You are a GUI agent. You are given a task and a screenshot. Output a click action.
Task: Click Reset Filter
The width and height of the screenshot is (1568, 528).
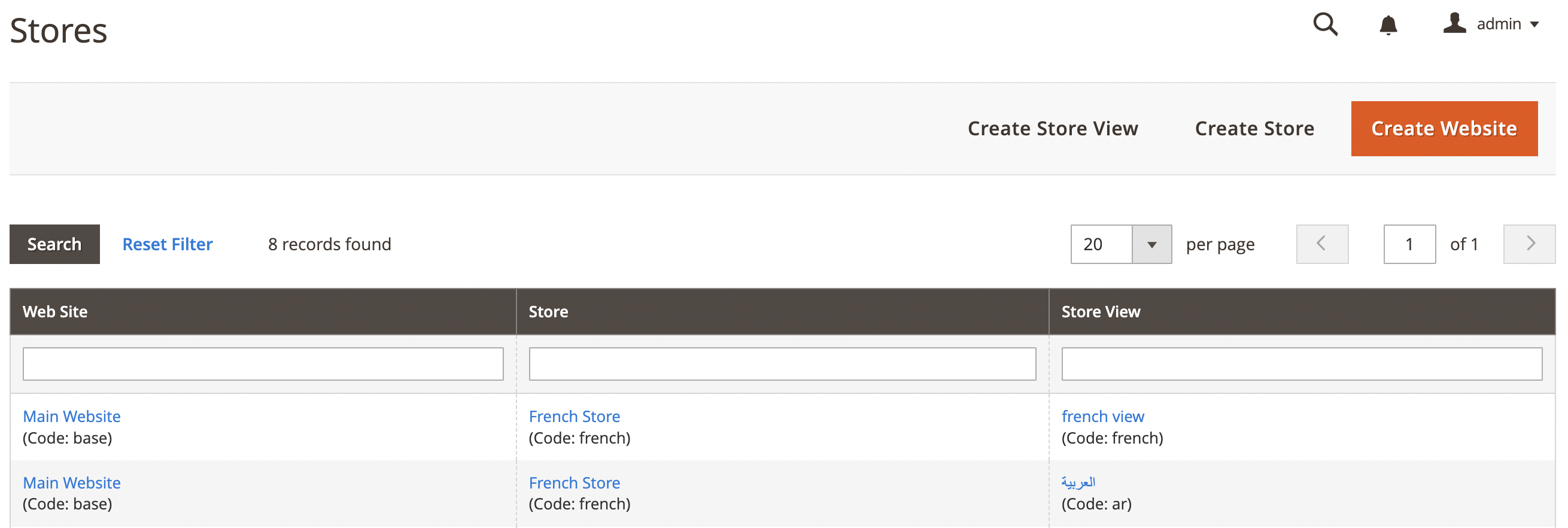(x=168, y=244)
